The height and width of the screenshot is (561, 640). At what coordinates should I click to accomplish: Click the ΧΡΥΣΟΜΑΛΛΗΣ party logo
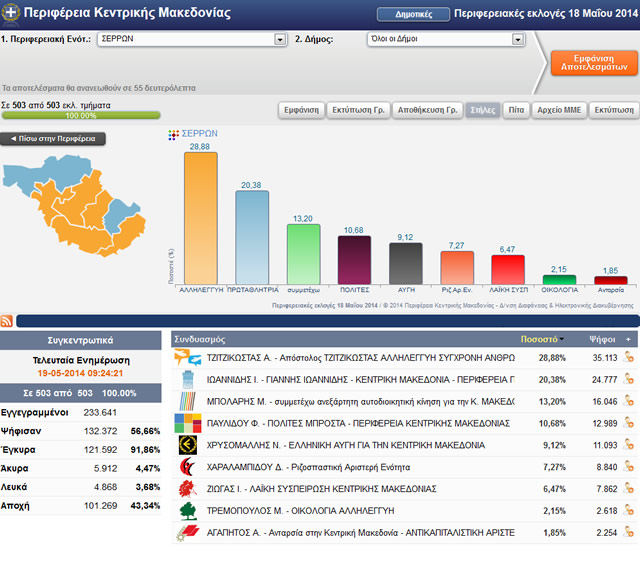click(187, 445)
